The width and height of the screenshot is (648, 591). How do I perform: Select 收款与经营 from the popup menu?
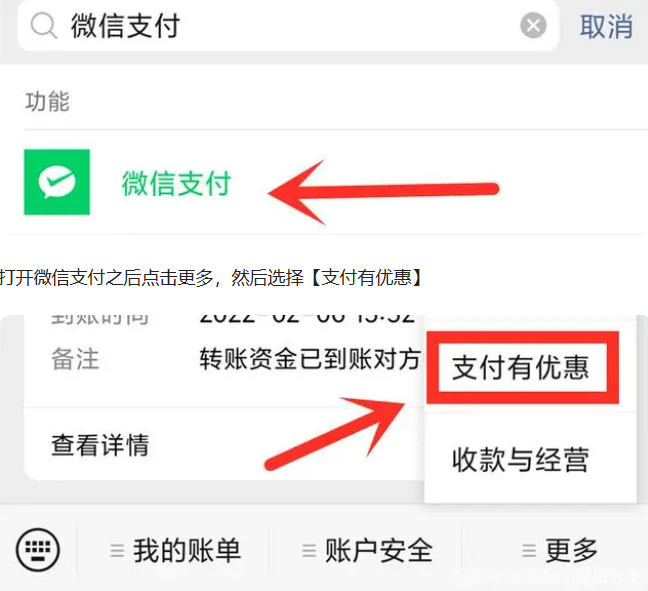(x=520, y=460)
